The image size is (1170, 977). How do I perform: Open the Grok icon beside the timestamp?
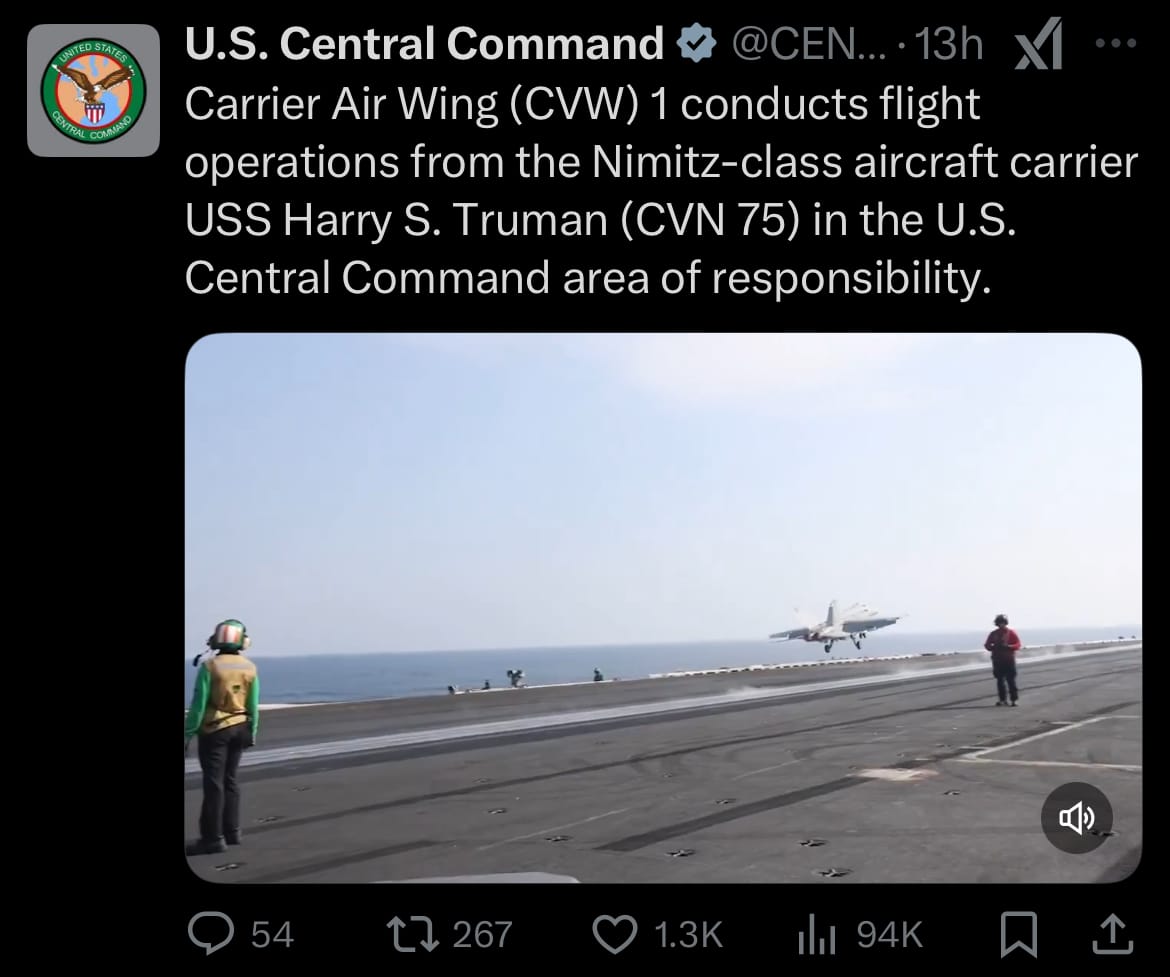pos(1039,45)
